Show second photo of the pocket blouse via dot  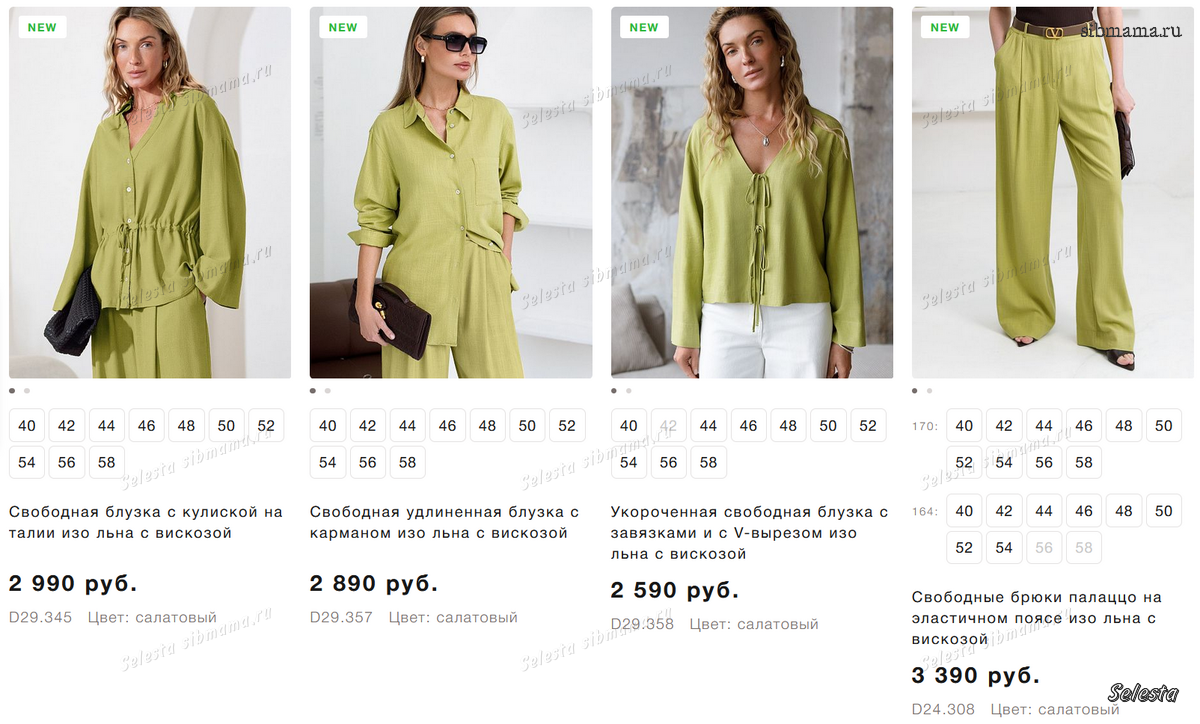pyautogui.click(x=328, y=391)
